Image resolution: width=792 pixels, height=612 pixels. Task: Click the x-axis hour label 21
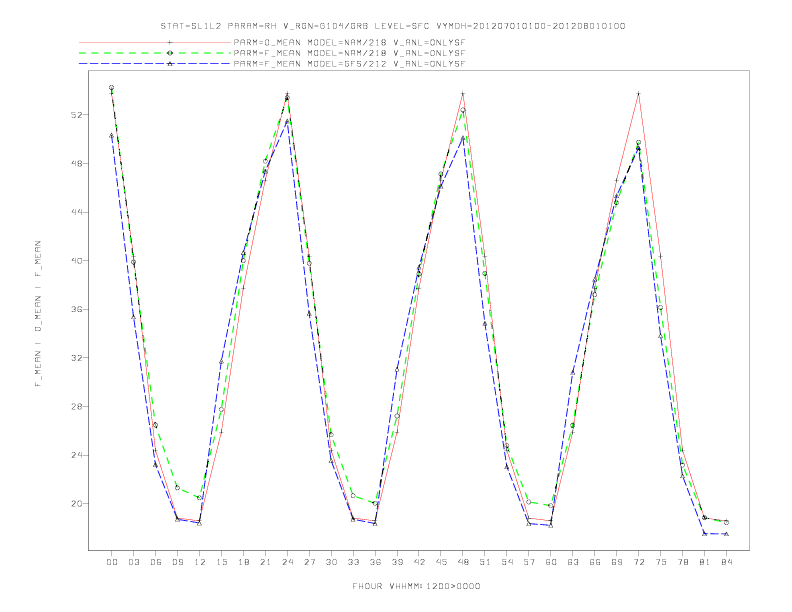(265, 562)
